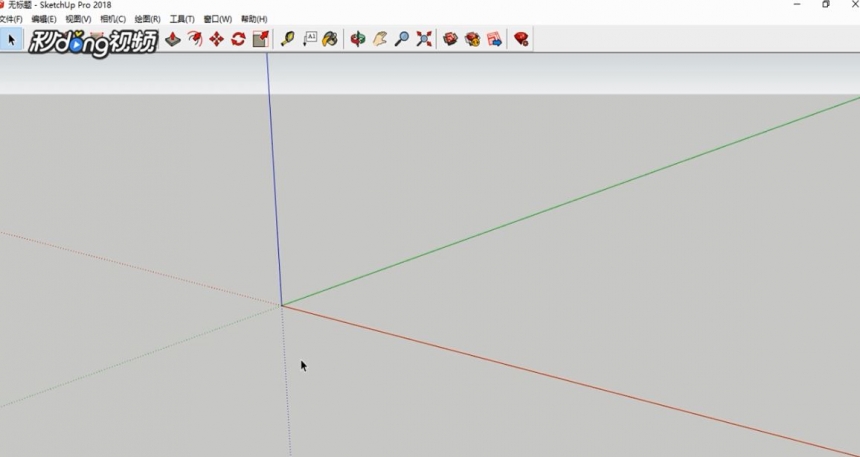Open the 编辑(E) menu
Viewport: 860px width, 457px height.
pos(44,19)
